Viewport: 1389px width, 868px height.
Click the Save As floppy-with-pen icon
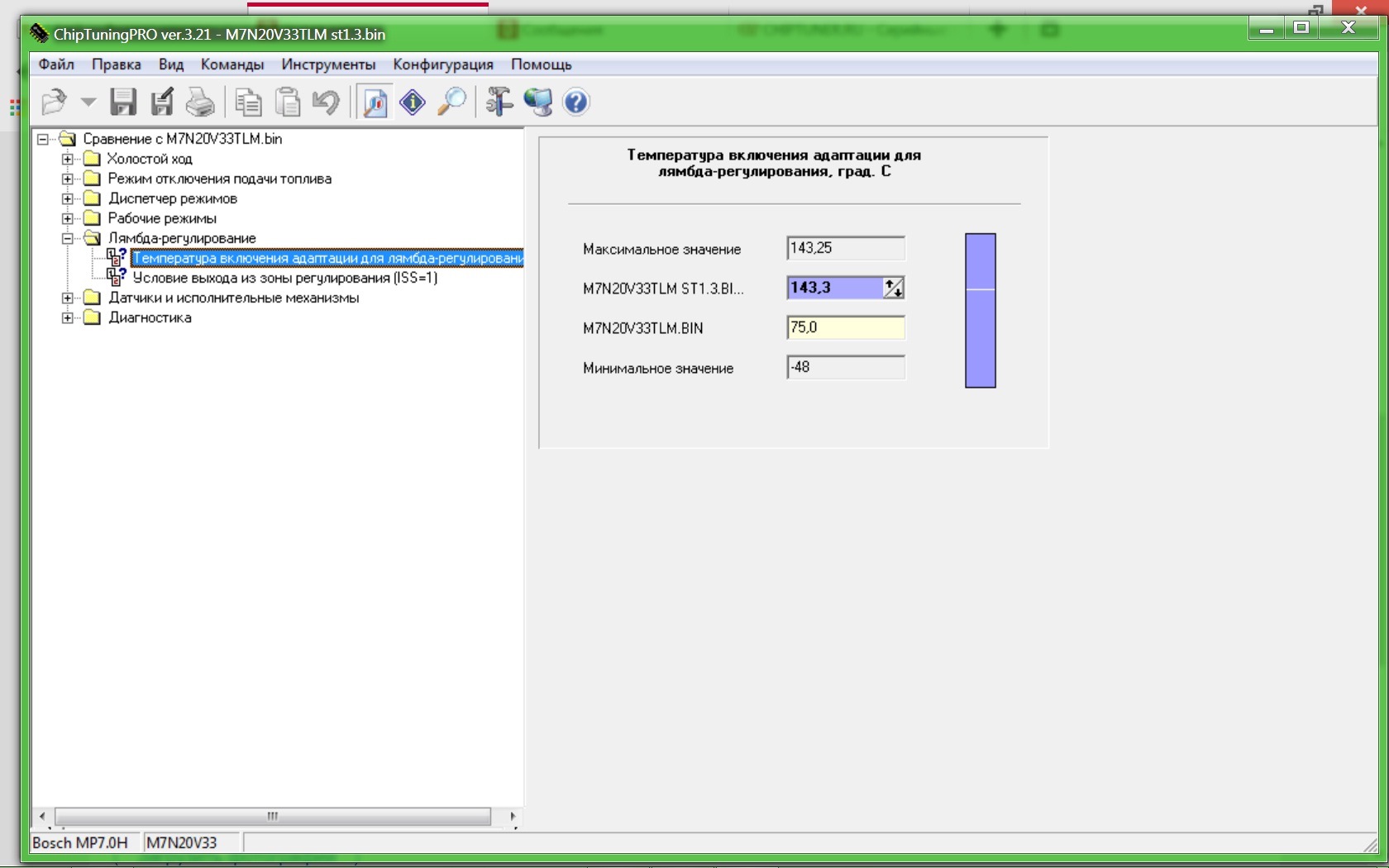click(x=162, y=103)
